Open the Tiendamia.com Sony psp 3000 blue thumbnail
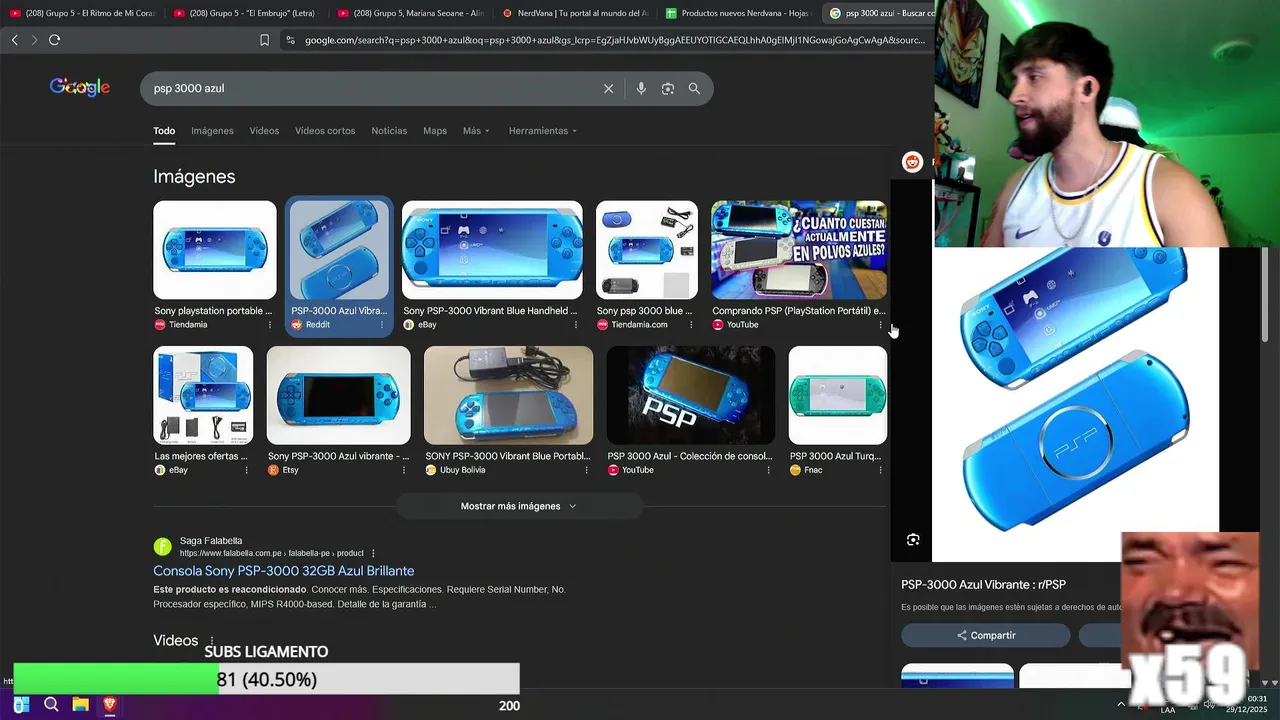Viewport: 1280px width, 720px height. (647, 250)
